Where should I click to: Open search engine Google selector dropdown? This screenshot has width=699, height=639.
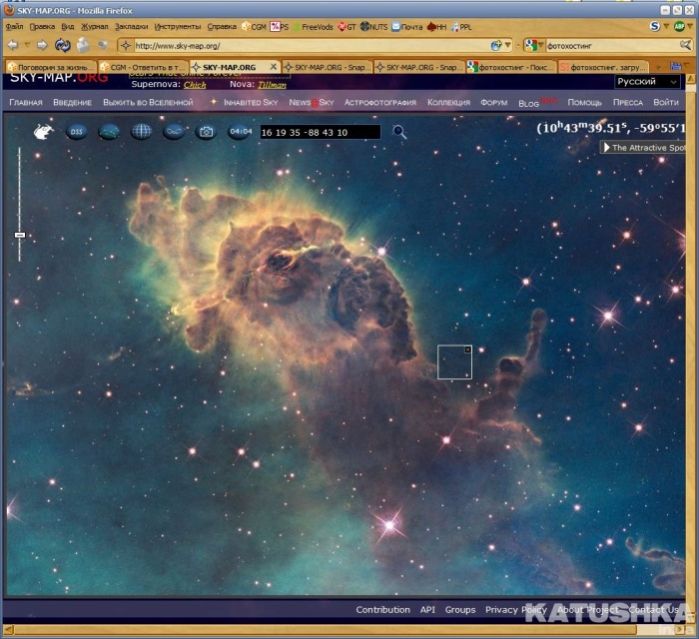[534, 45]
